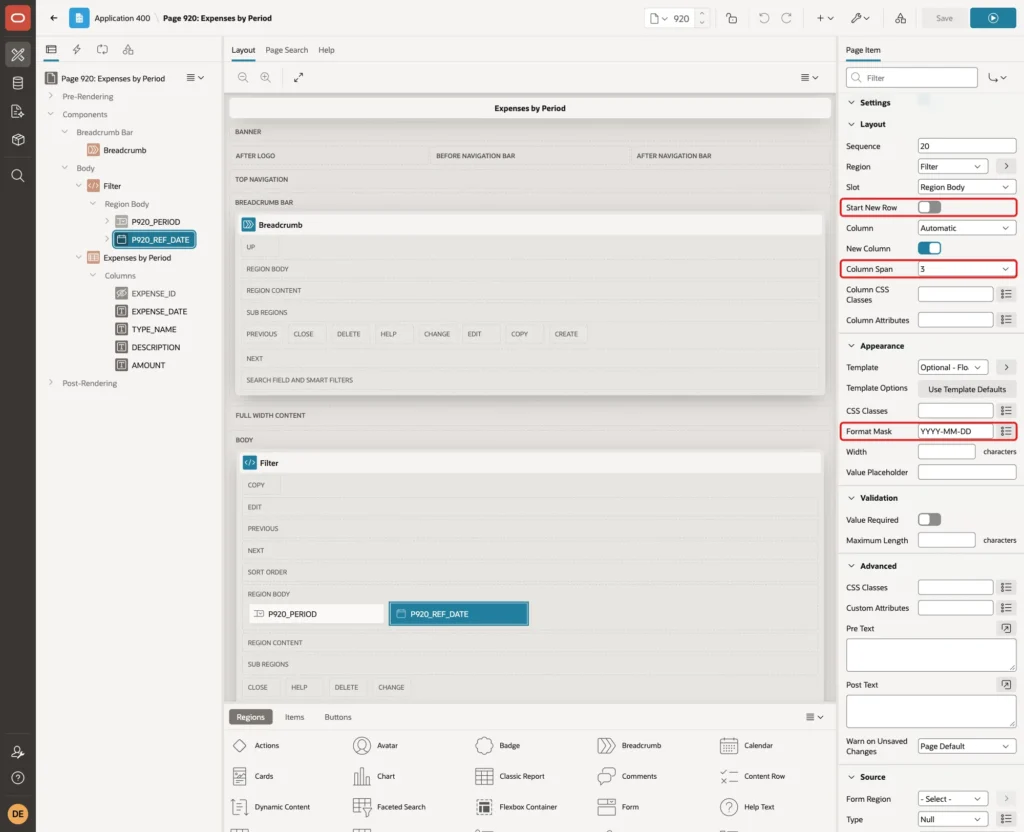Open SQL Workshop database icon in sidebar
The width and height of the screenshot is (1024, 832).
(18, 83)
